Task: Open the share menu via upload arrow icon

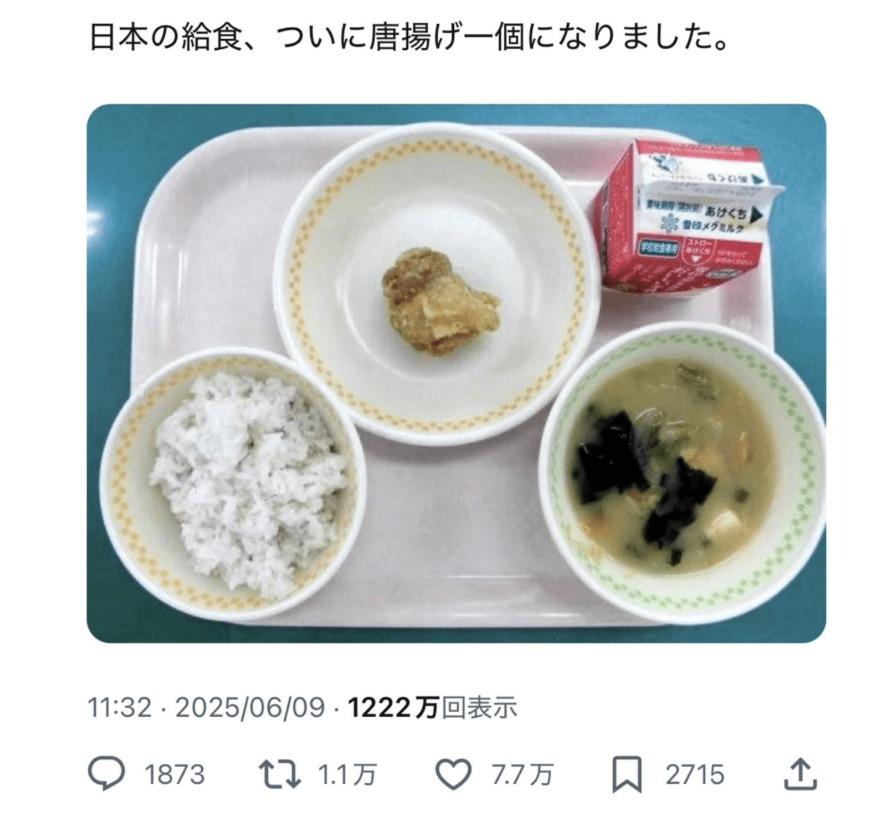Action: coord(801,774)
